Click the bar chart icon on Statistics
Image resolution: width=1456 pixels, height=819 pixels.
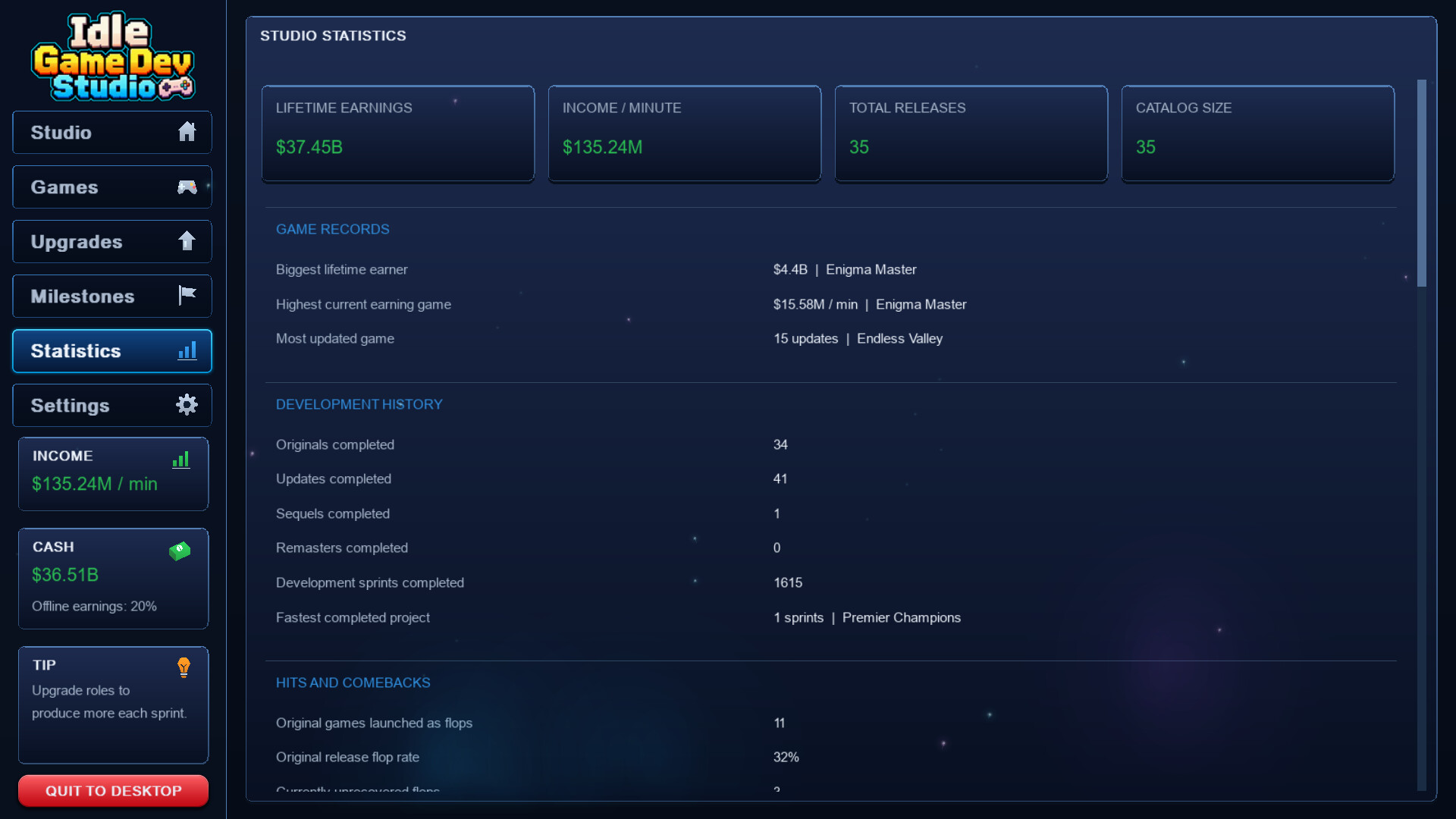tap(187, 350)
